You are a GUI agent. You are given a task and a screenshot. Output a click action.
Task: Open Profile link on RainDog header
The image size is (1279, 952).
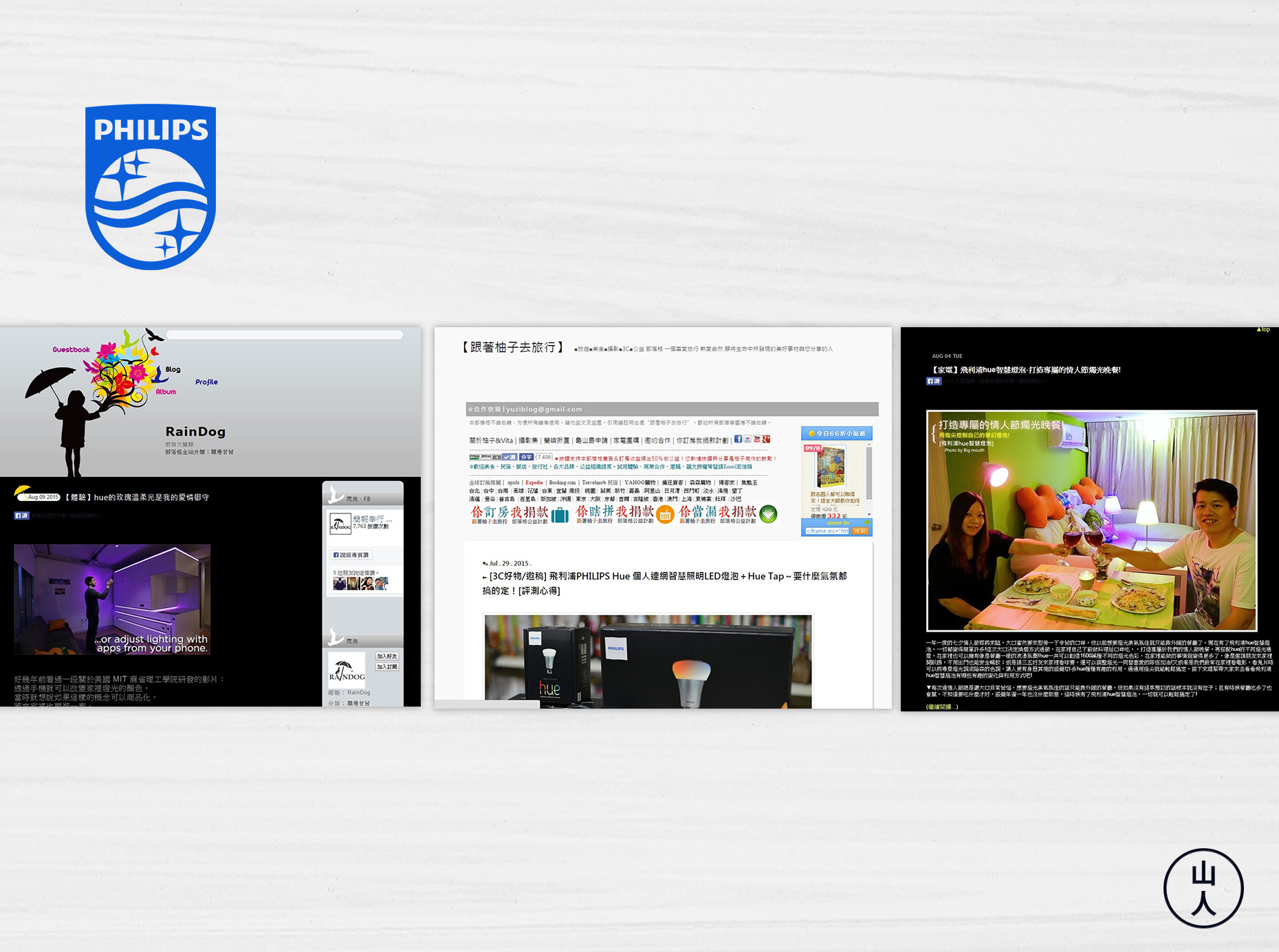[x=206, y=381]
